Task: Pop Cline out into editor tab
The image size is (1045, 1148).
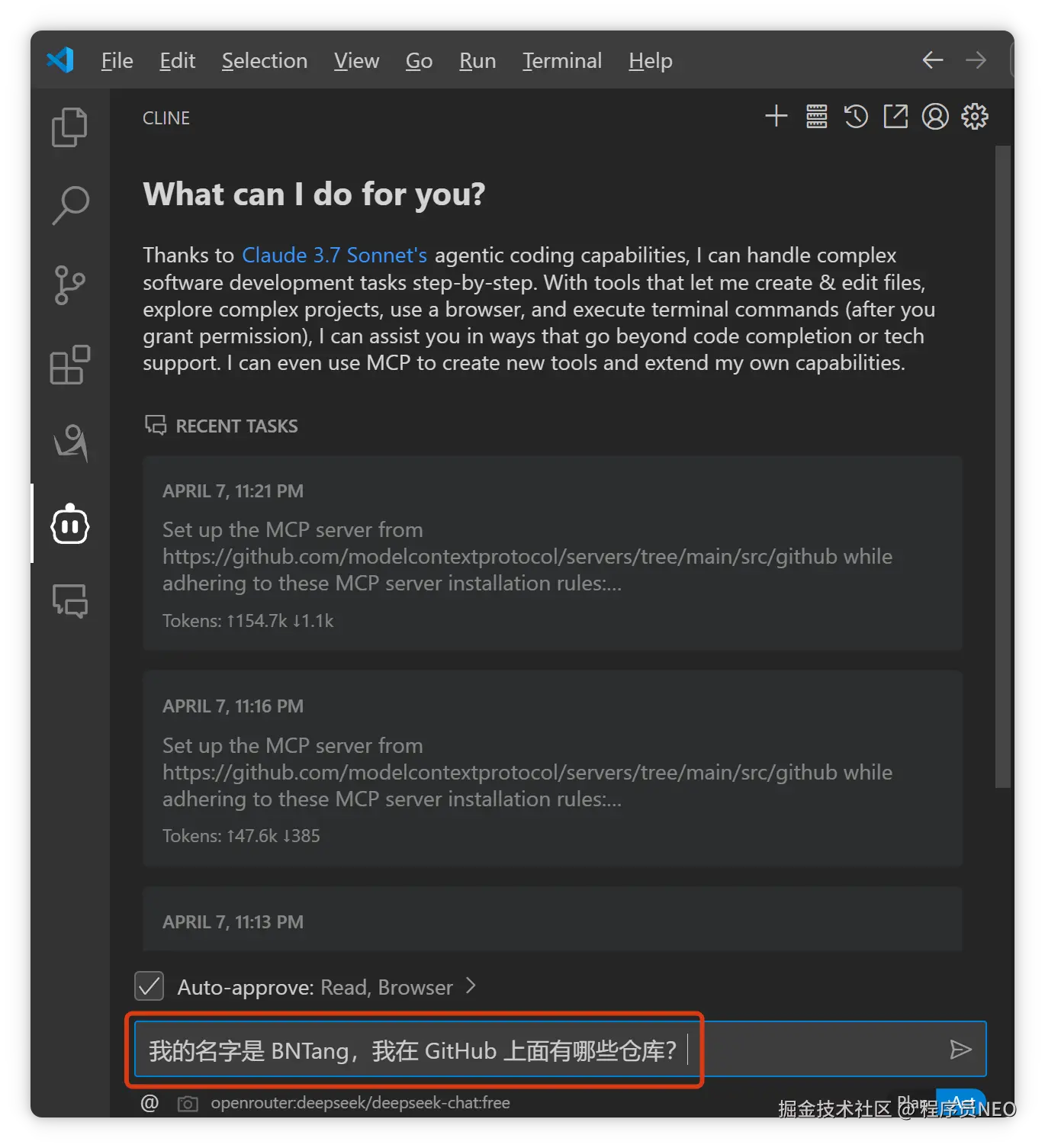Action: point(895,116)
